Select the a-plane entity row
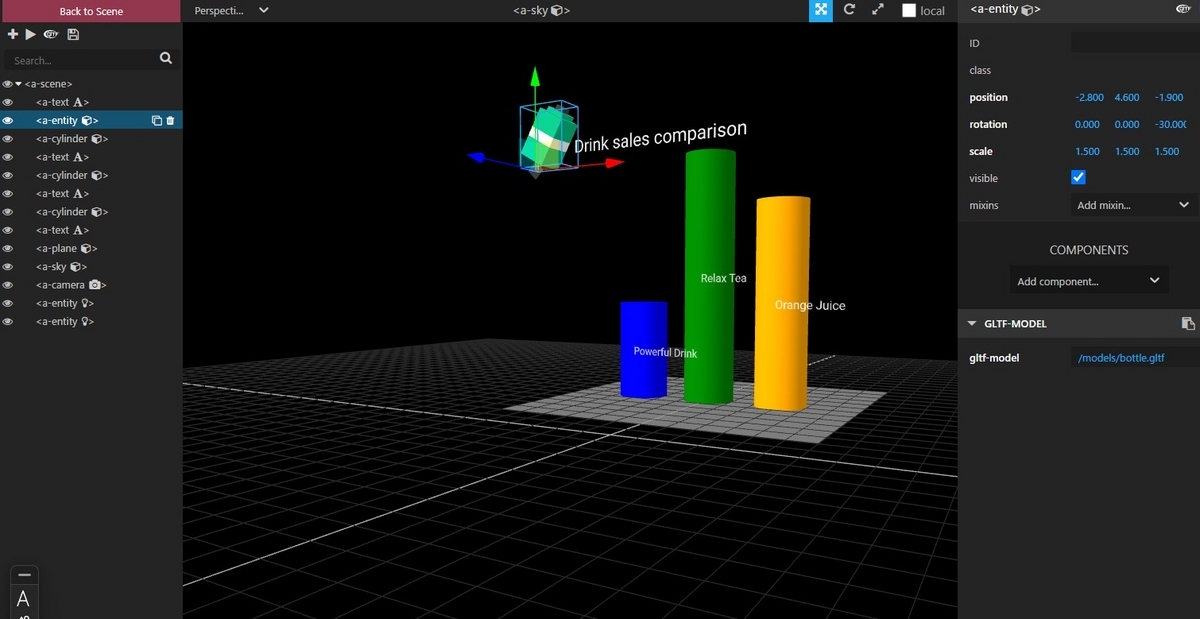 point(91,248)
